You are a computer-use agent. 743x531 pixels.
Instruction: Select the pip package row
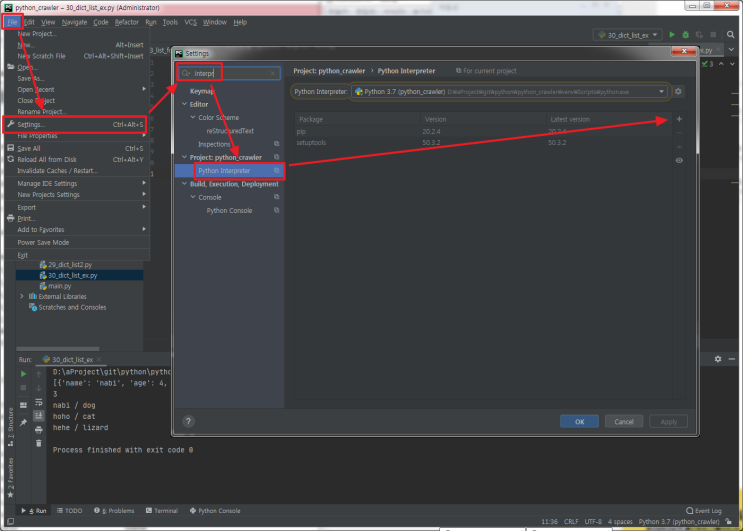(482, 131)
